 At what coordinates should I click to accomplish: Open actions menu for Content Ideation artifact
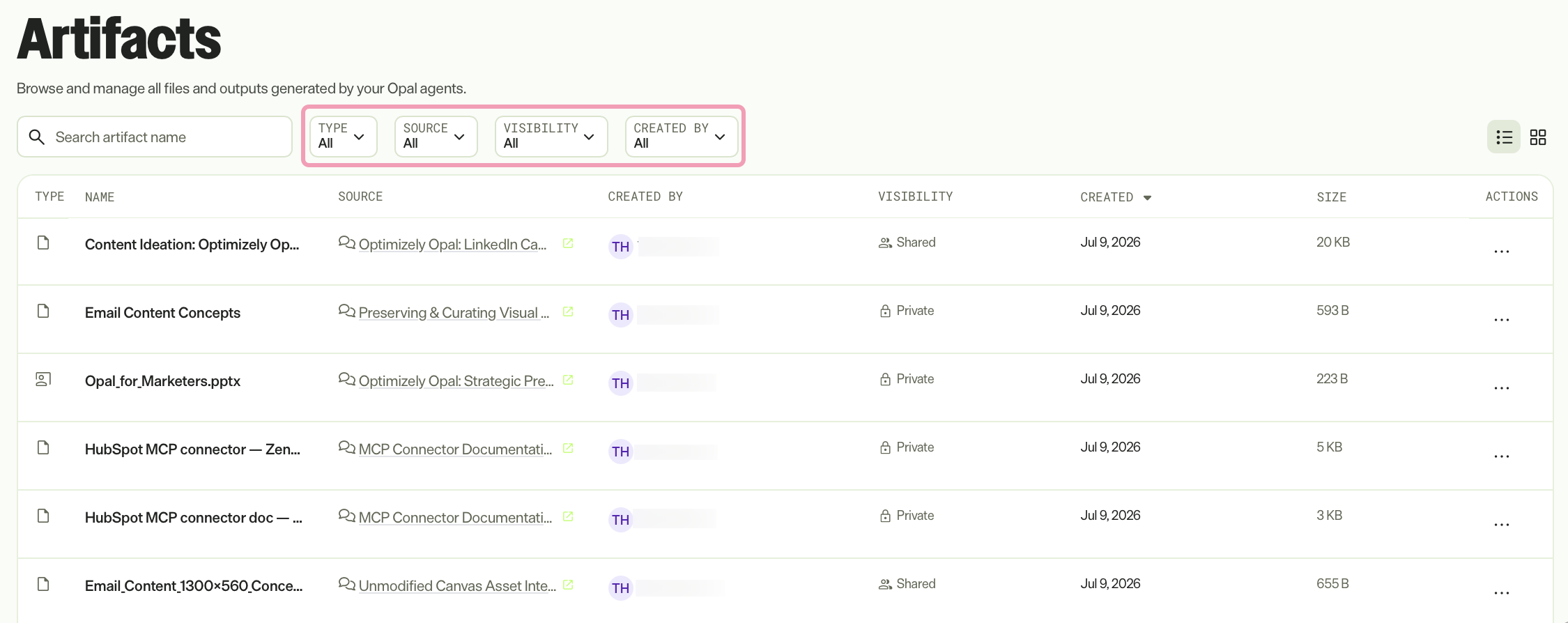1502,252
